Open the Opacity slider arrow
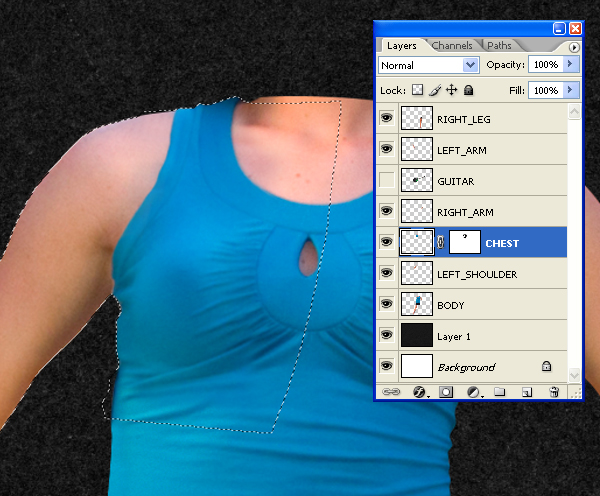The height and width of the screenshot is (496, 600). [x=570, y=64]
